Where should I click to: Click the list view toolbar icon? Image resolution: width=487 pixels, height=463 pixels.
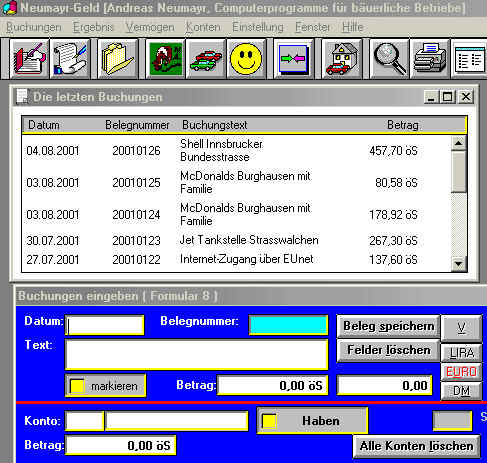tap(469, 59)
